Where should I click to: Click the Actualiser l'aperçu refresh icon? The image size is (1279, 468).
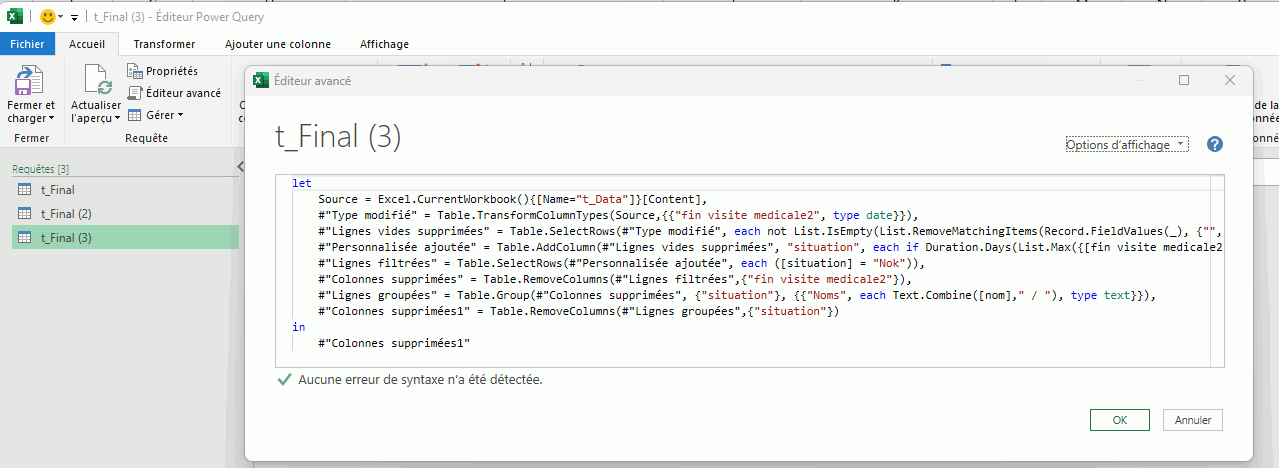[96, 80]
